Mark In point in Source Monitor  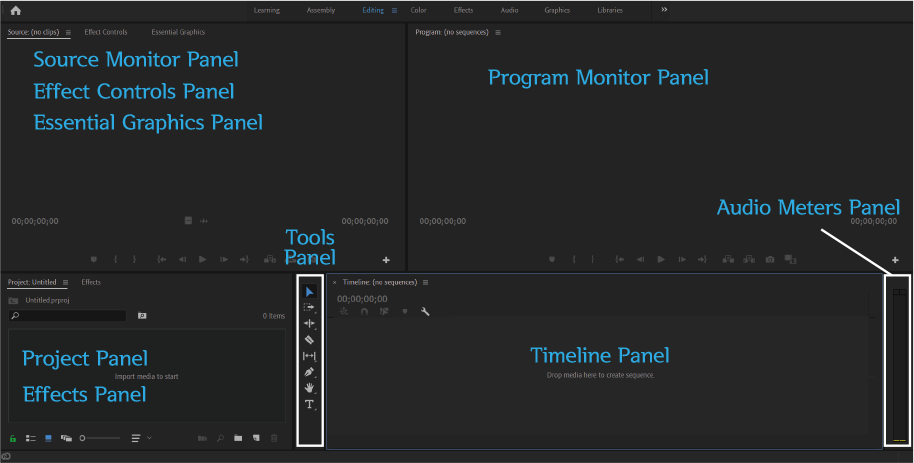pyautogui.click(x=116, y=259)
